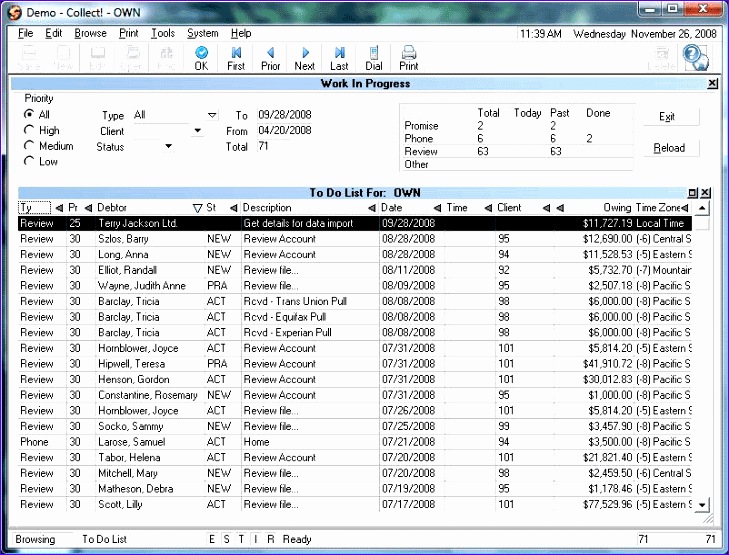Click the Dial phone icon
This screenshot has width=729, height=555.
[374, 54]
